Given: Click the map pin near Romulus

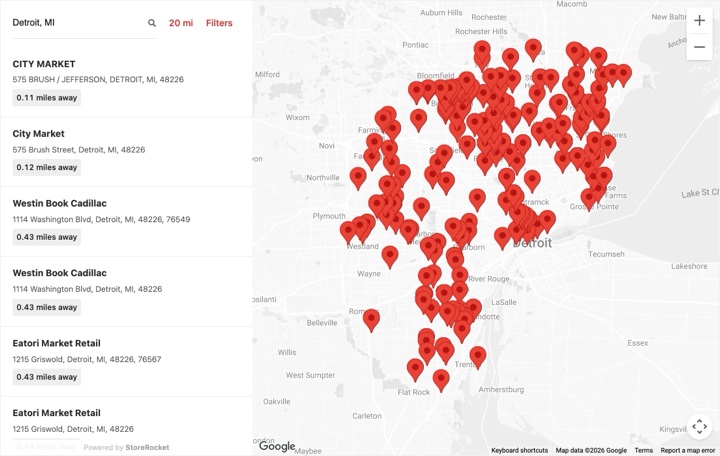Looking at the screenshot, I should coord(371,320).
